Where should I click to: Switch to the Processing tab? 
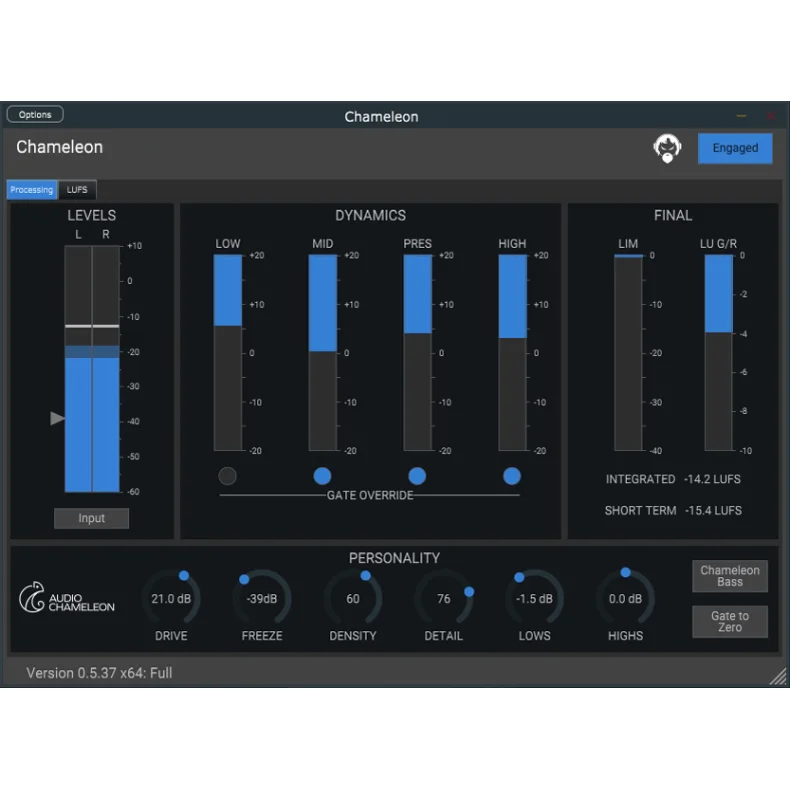(32, 190)
